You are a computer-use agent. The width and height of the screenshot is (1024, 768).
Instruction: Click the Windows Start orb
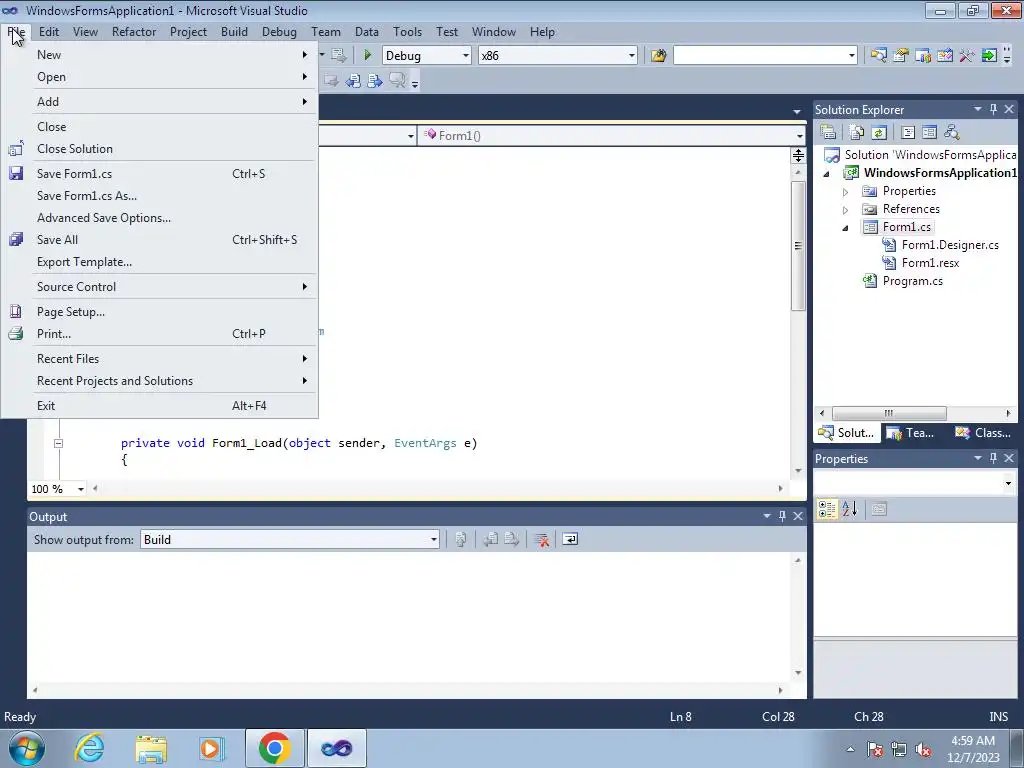(27, 748)
